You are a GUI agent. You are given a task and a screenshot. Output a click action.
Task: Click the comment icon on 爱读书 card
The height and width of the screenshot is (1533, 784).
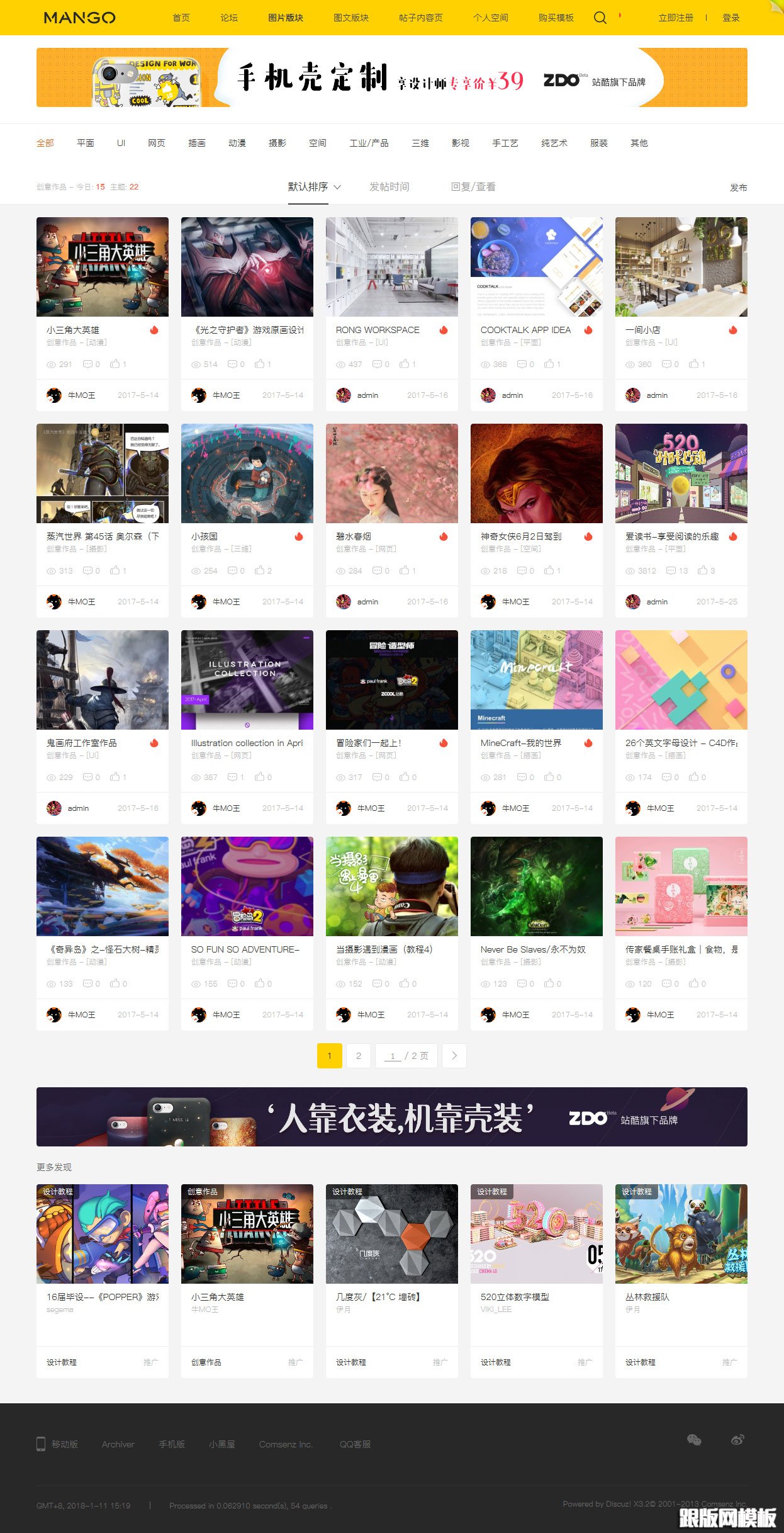click(x=671, y=570)
